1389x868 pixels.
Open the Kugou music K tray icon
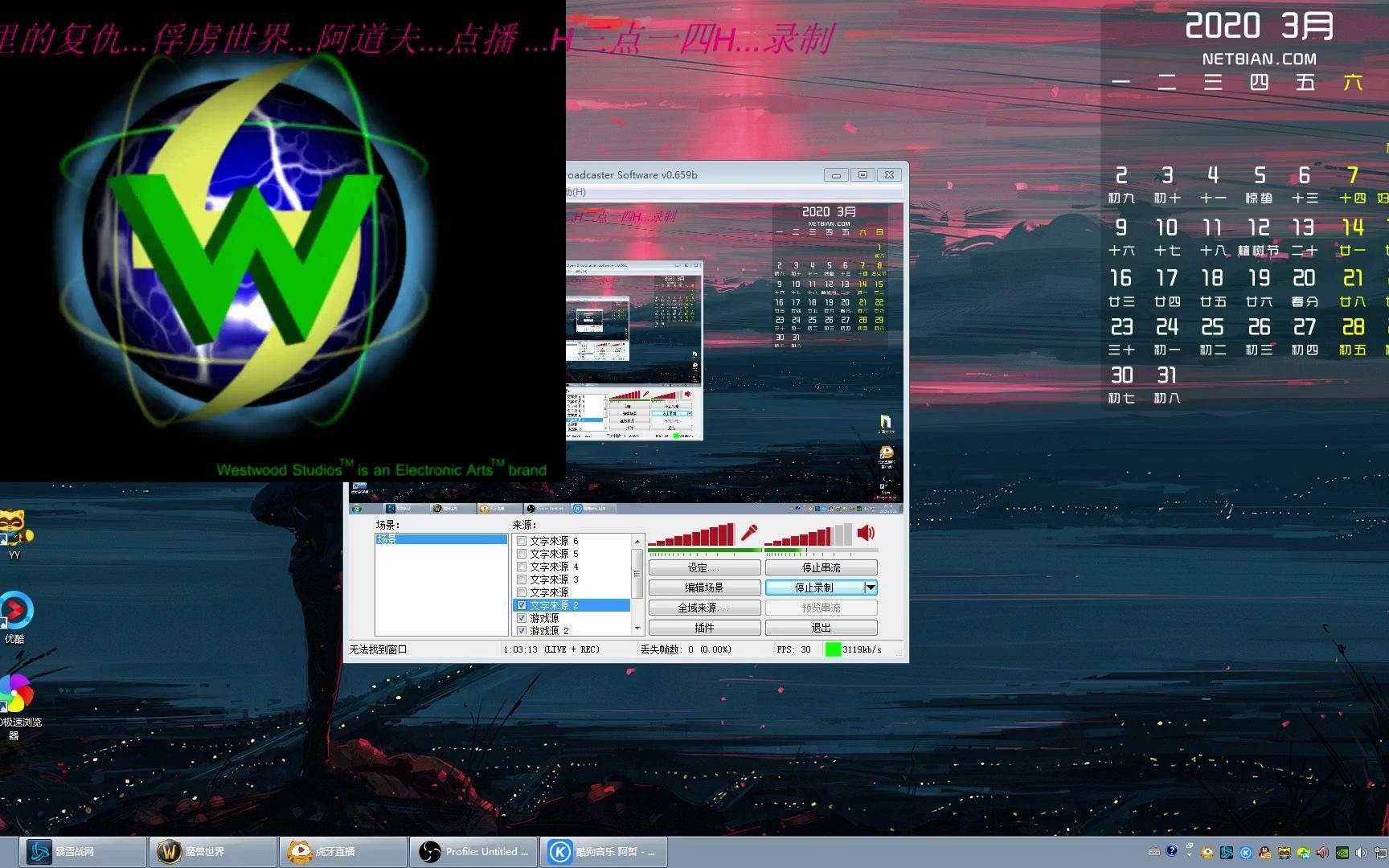click(1246, 853)
